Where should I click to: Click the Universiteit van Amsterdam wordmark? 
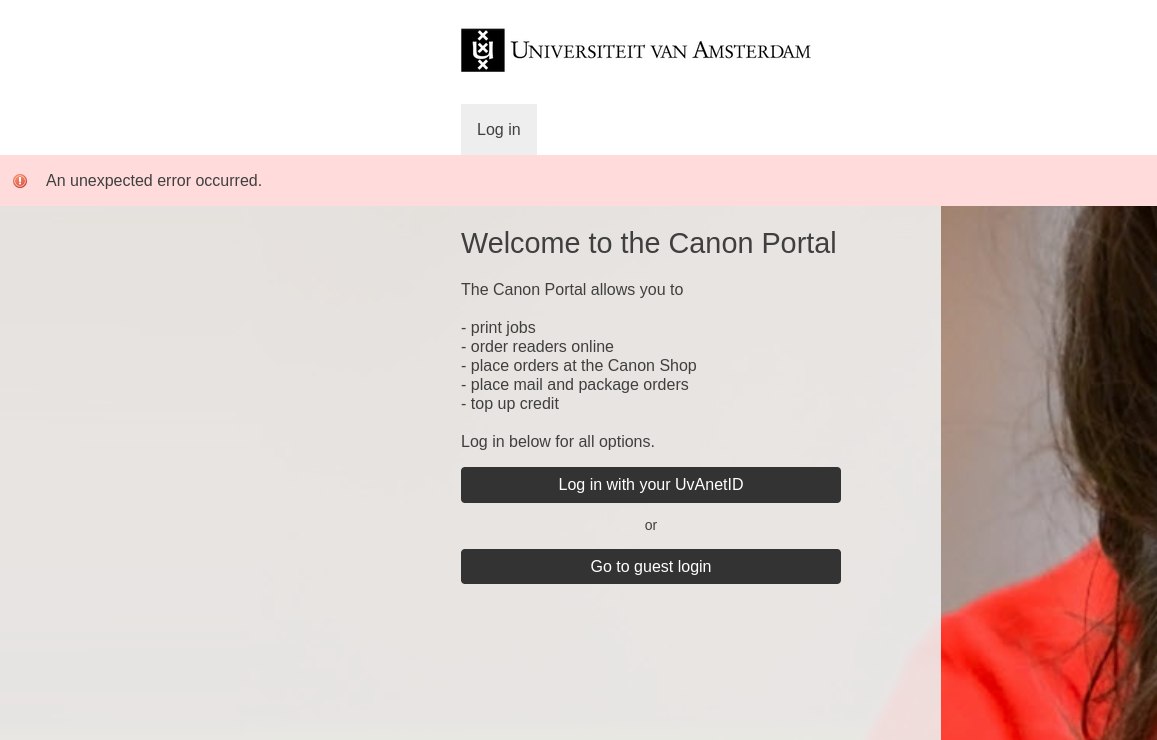coord(660,50)
